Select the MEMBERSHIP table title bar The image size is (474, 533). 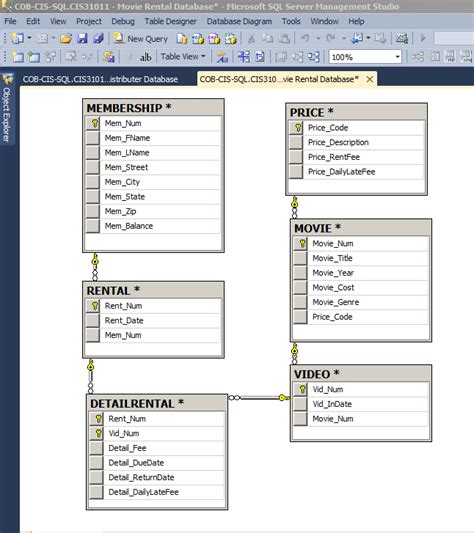click(153, 108)
